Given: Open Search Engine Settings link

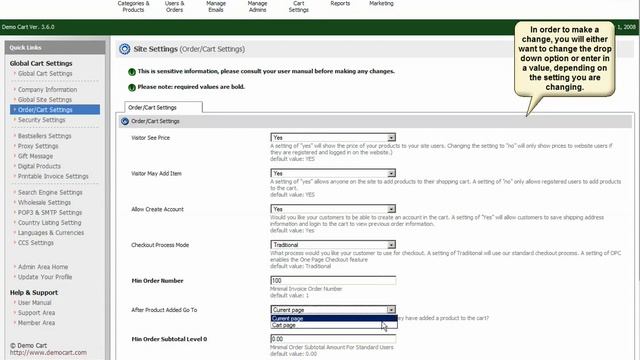Looking at the screenshot, I should (x=50, y=192).
